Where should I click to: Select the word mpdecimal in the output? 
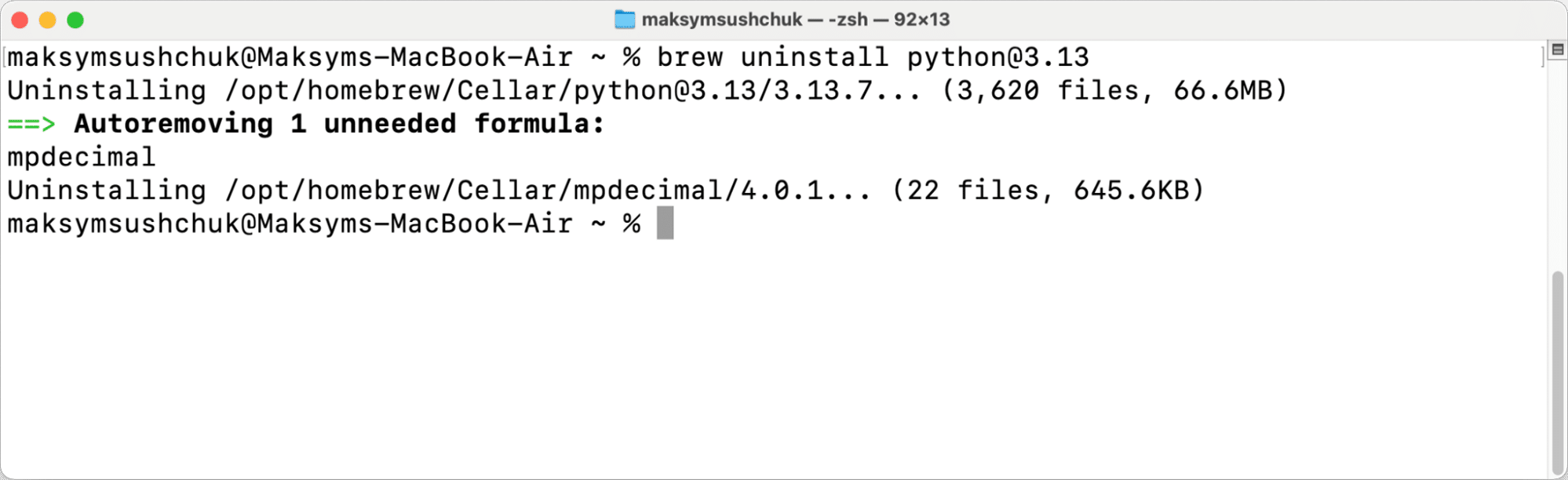pos(80,157)
